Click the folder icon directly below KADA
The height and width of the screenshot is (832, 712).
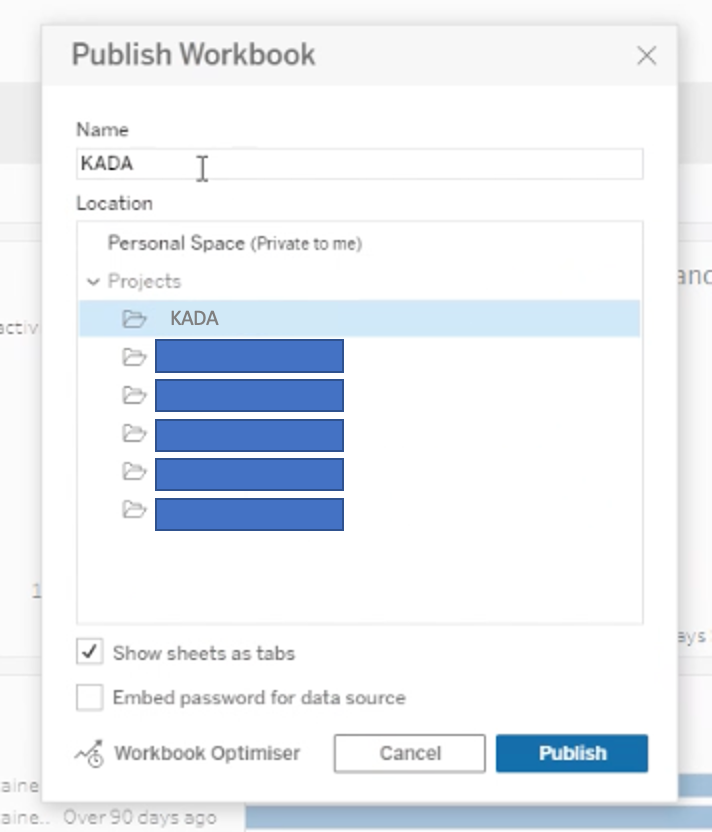[x=134, y=357]
